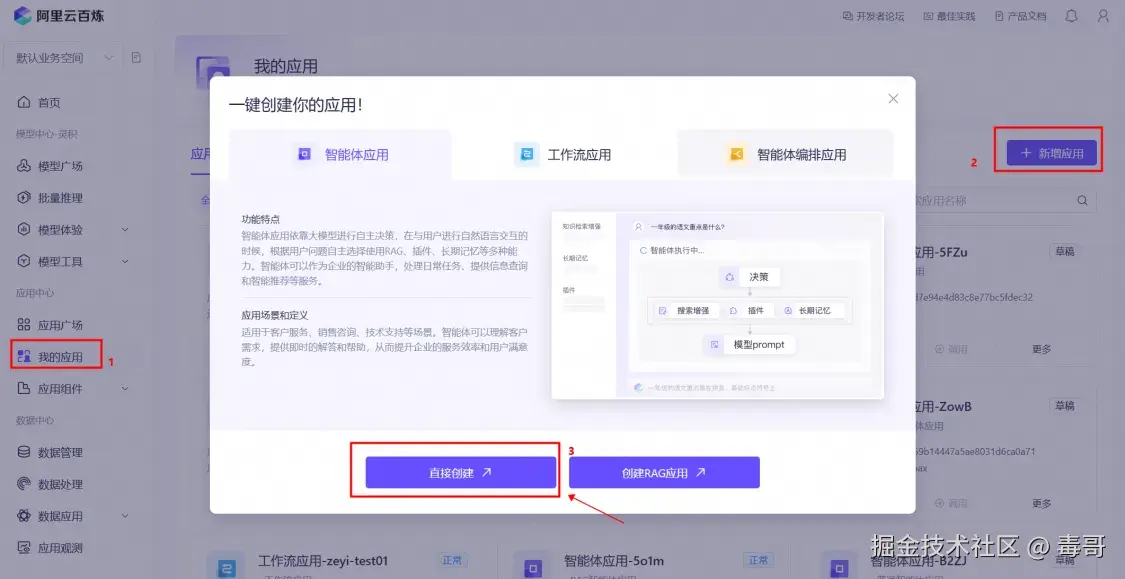Click the 开发者论坛 icon in header

point(847,16)
